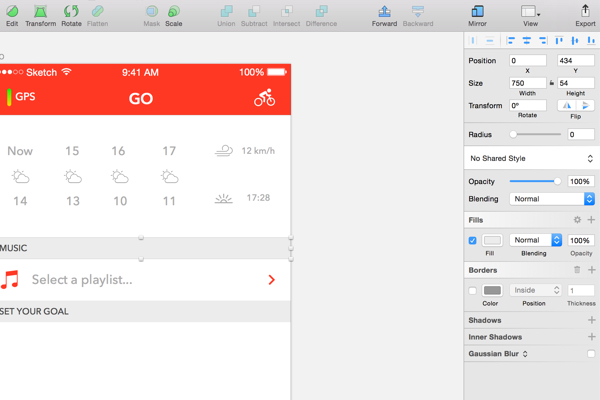This screenshot has height=400, width=600.
Task: Open the layer Blending mode dropdown
Action: (x=552, y=199)
